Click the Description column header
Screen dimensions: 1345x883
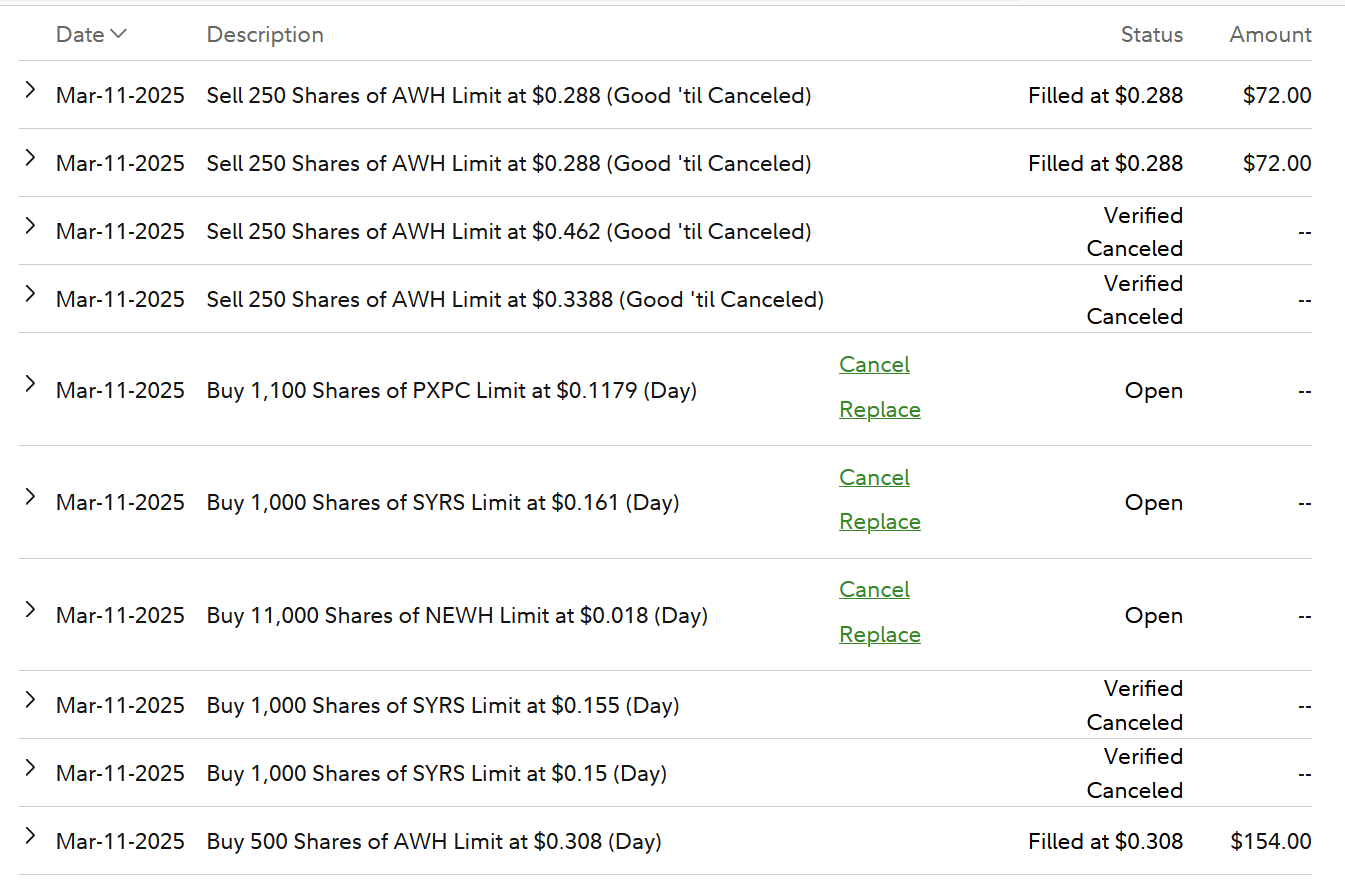tap(265, 35)
